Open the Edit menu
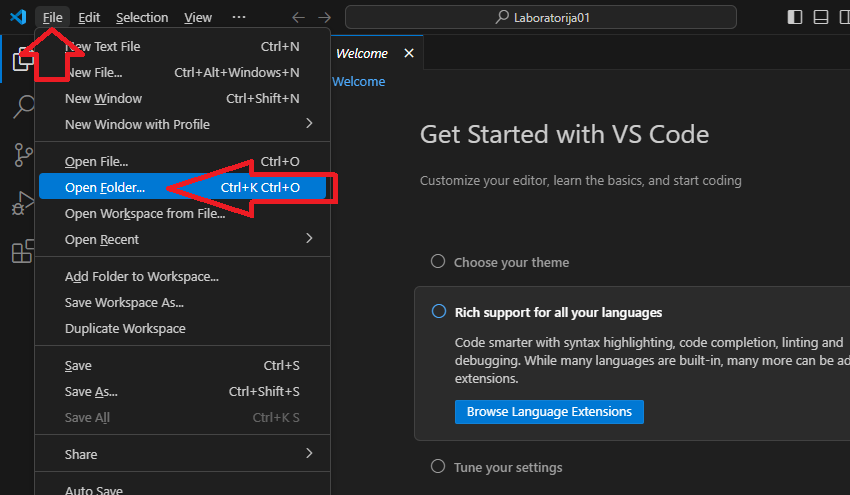This screenshot has height=495, width=850. [89, 17]
